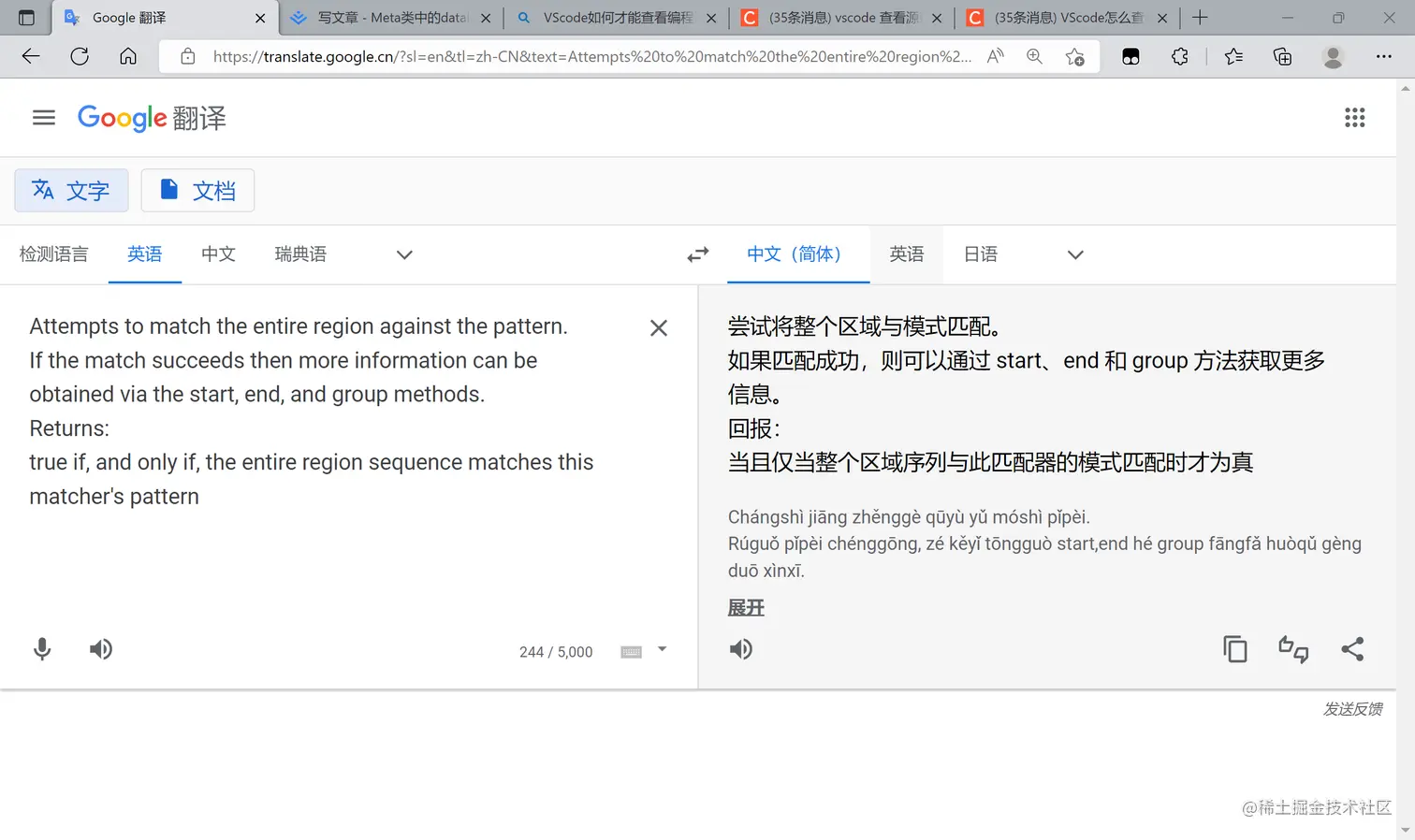Image resolution: width=1415 pixels, height=840 pixels.
Task: Rate this translation icon
Action: (1293, 649)
